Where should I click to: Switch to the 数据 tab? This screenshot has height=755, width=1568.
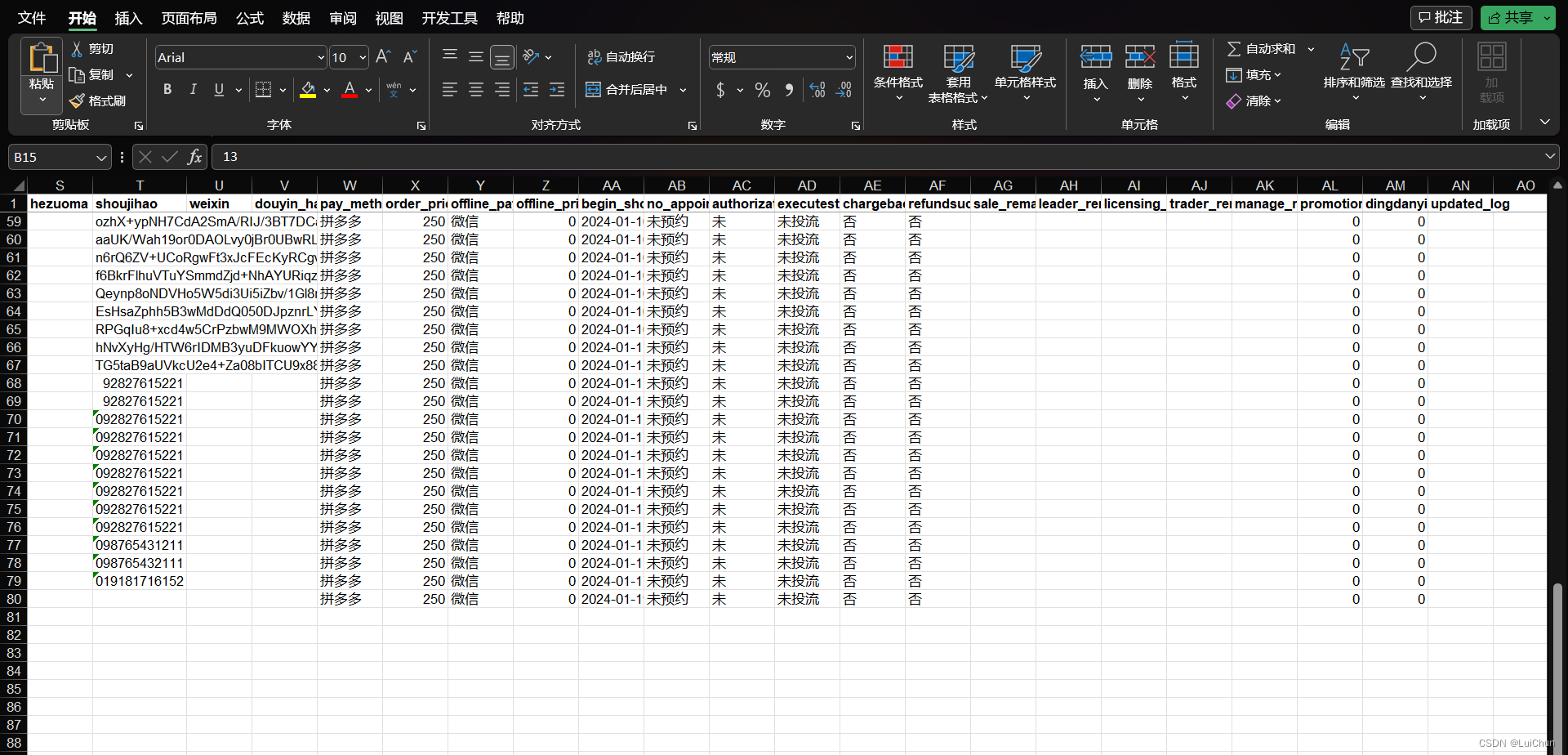[296, 18]
